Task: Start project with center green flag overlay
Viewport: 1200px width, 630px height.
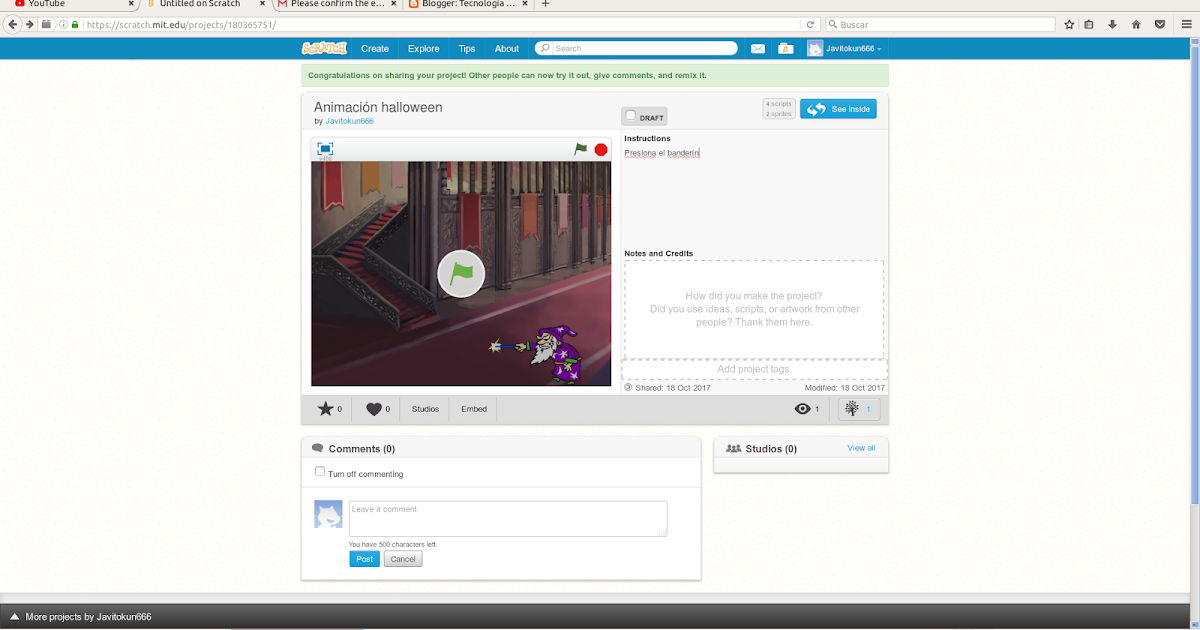Action: [461, 273]
